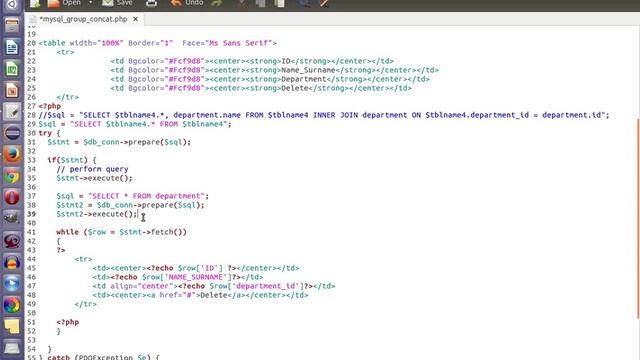
Task: Click on the commented INNER JOIN query line
Action: coord(324,115)
